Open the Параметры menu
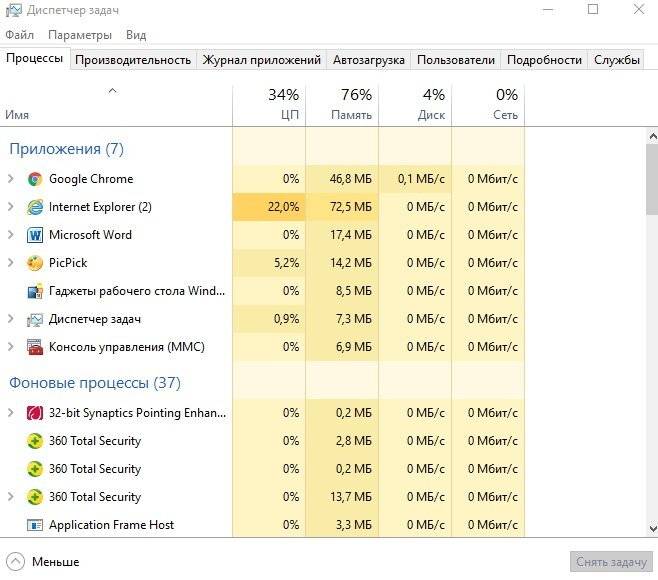The height and width of the screenshot is (580, 658). (x=80, y=35)
